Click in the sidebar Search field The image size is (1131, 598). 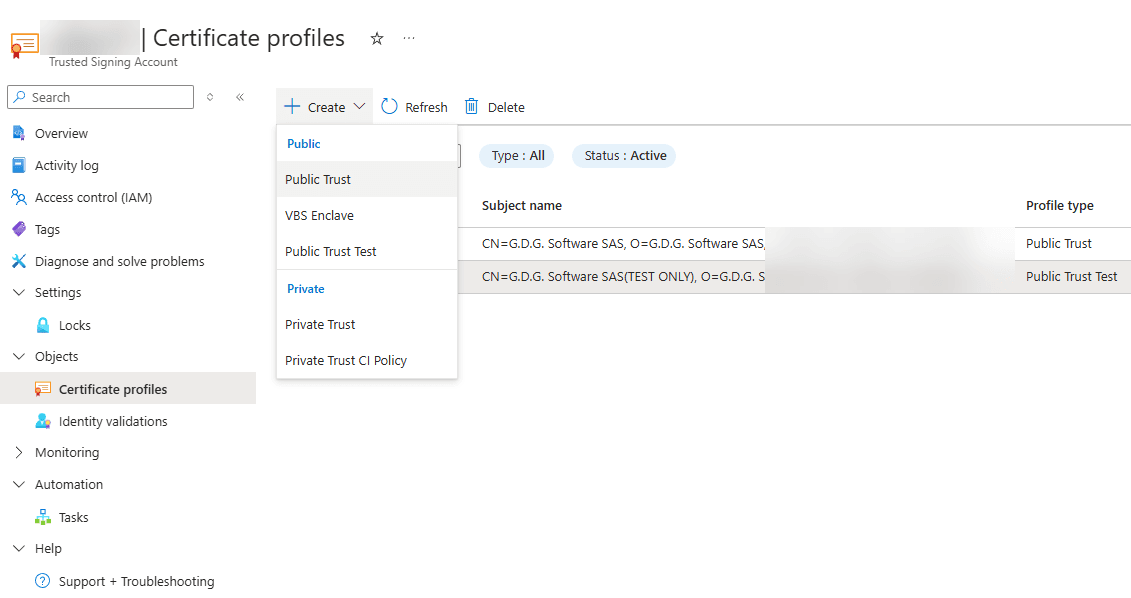pyautogui.click(x=100, y=96)
